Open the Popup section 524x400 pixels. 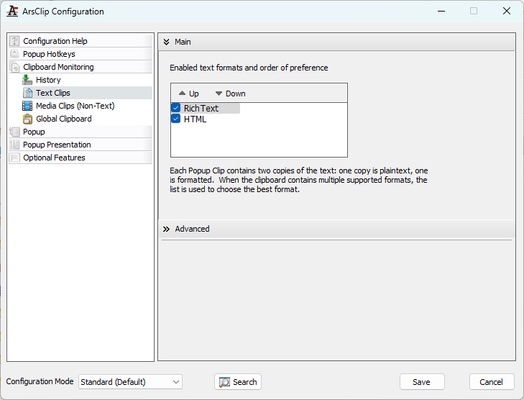[80, 132]
